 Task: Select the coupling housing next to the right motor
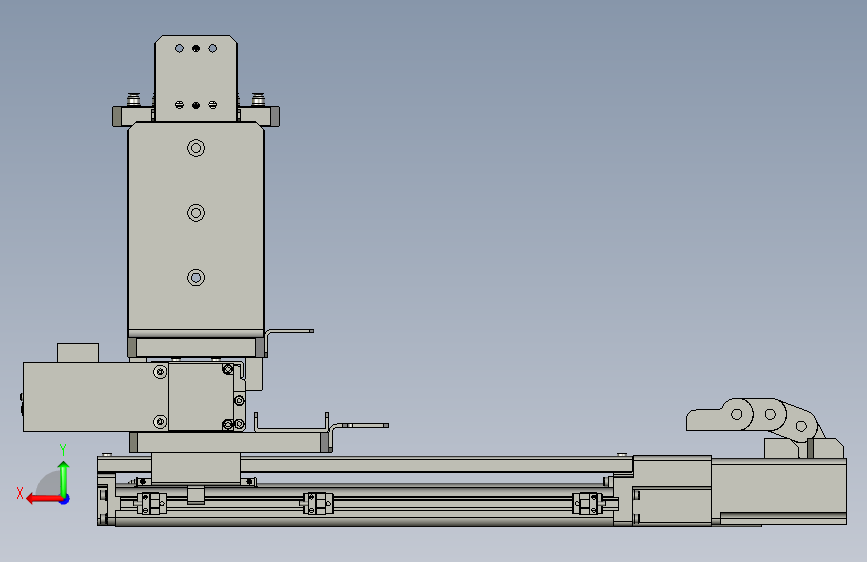coord(672,490)
